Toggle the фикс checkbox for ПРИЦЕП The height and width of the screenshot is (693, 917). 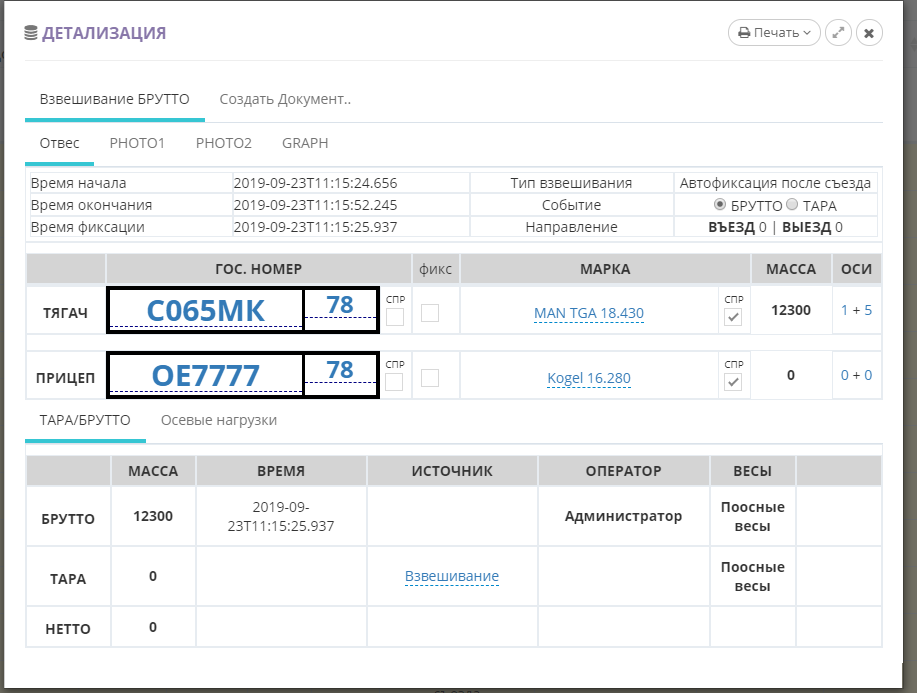430,378
